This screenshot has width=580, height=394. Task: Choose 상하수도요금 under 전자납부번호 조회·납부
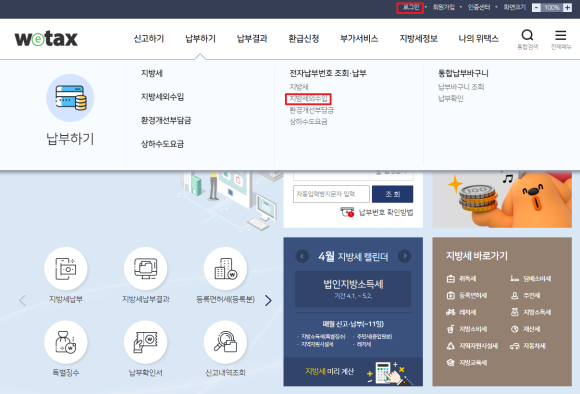(308, 122)
